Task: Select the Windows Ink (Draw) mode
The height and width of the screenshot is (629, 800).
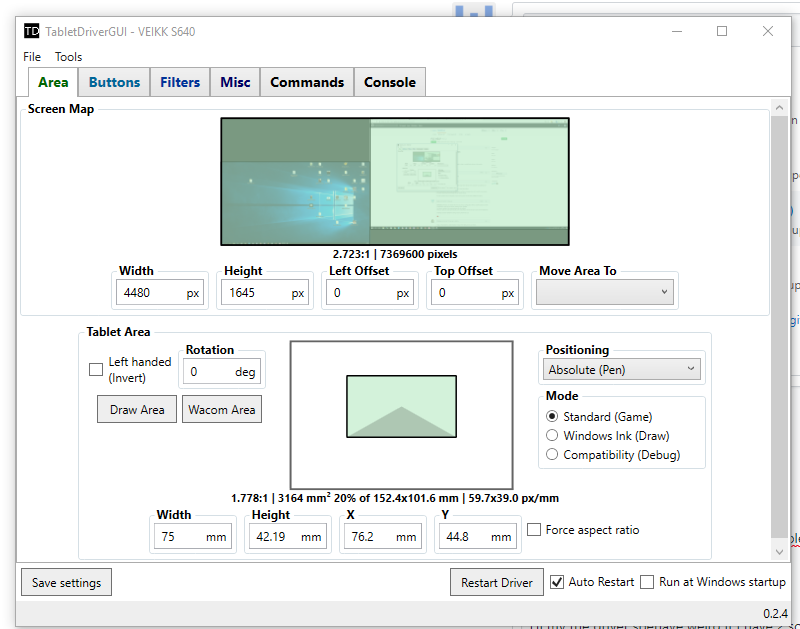Action: pos(551,434)
